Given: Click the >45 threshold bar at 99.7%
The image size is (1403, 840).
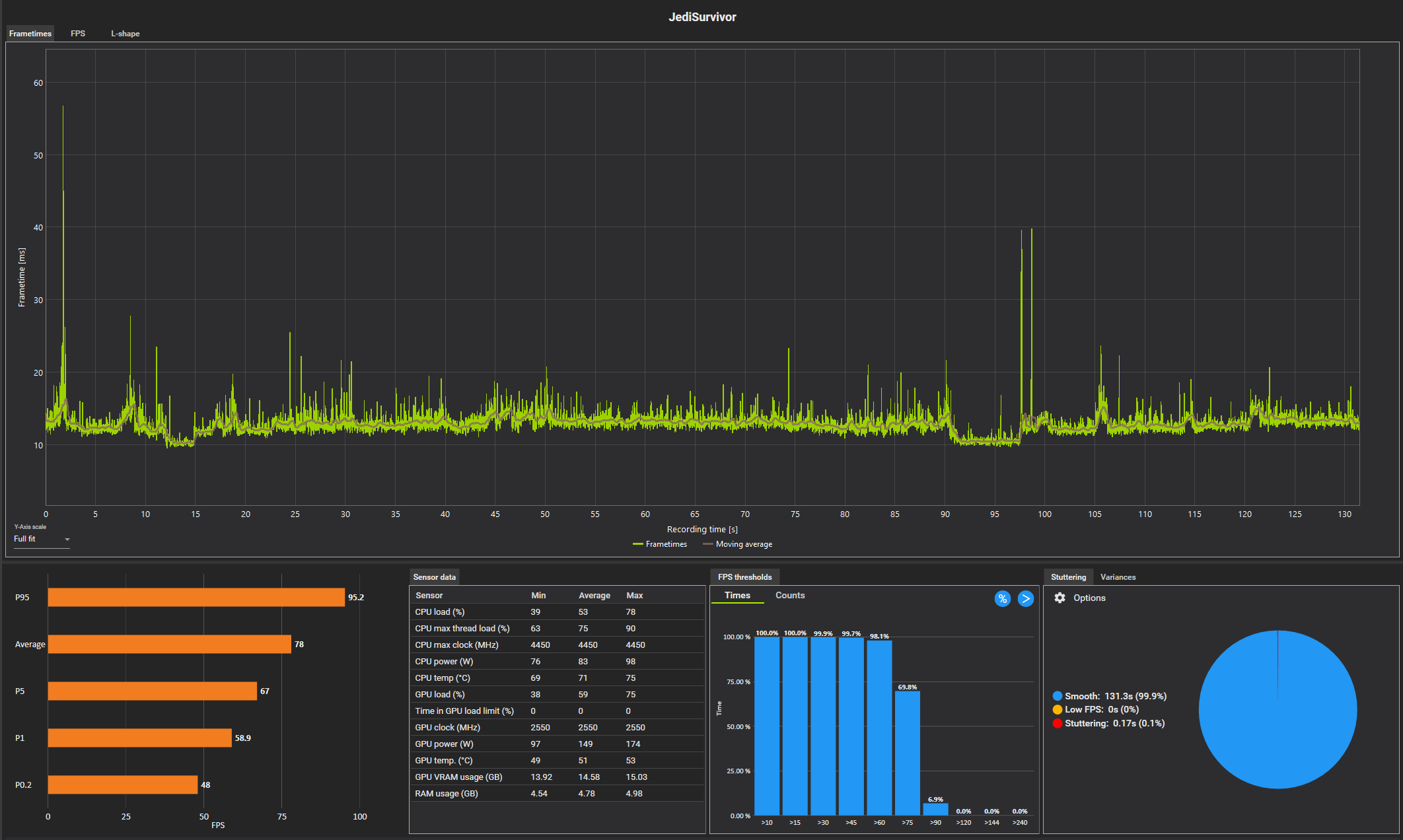Looking at the screenshot, I should pos(851,726).
